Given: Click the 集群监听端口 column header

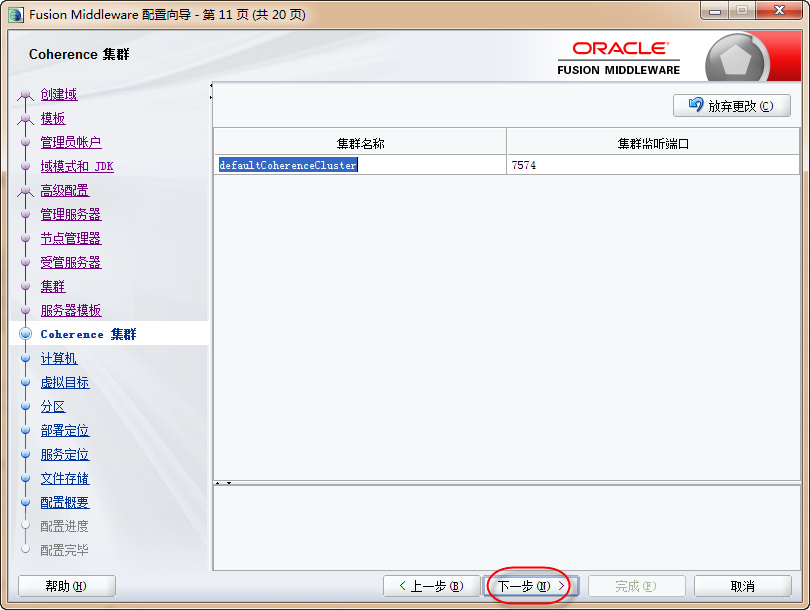Looking at the screenshot, I should pyautogui.click(x=653, y=143).
